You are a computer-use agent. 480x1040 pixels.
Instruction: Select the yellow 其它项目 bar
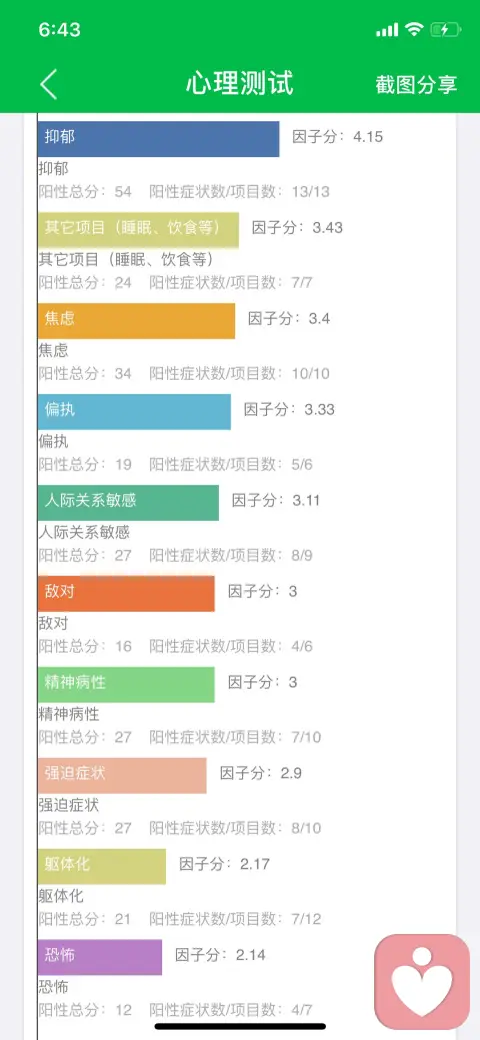click(x=138, y=229)
